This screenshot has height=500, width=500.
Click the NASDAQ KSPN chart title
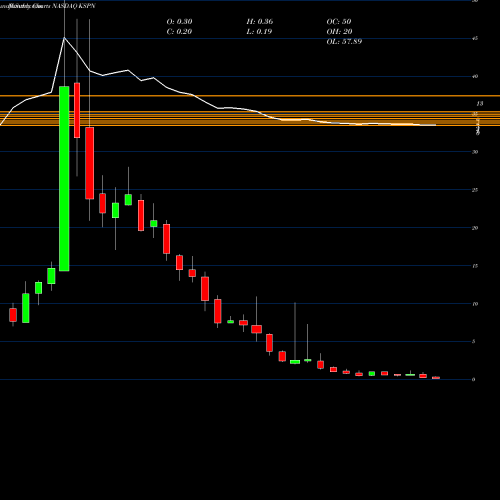point(74,6)
